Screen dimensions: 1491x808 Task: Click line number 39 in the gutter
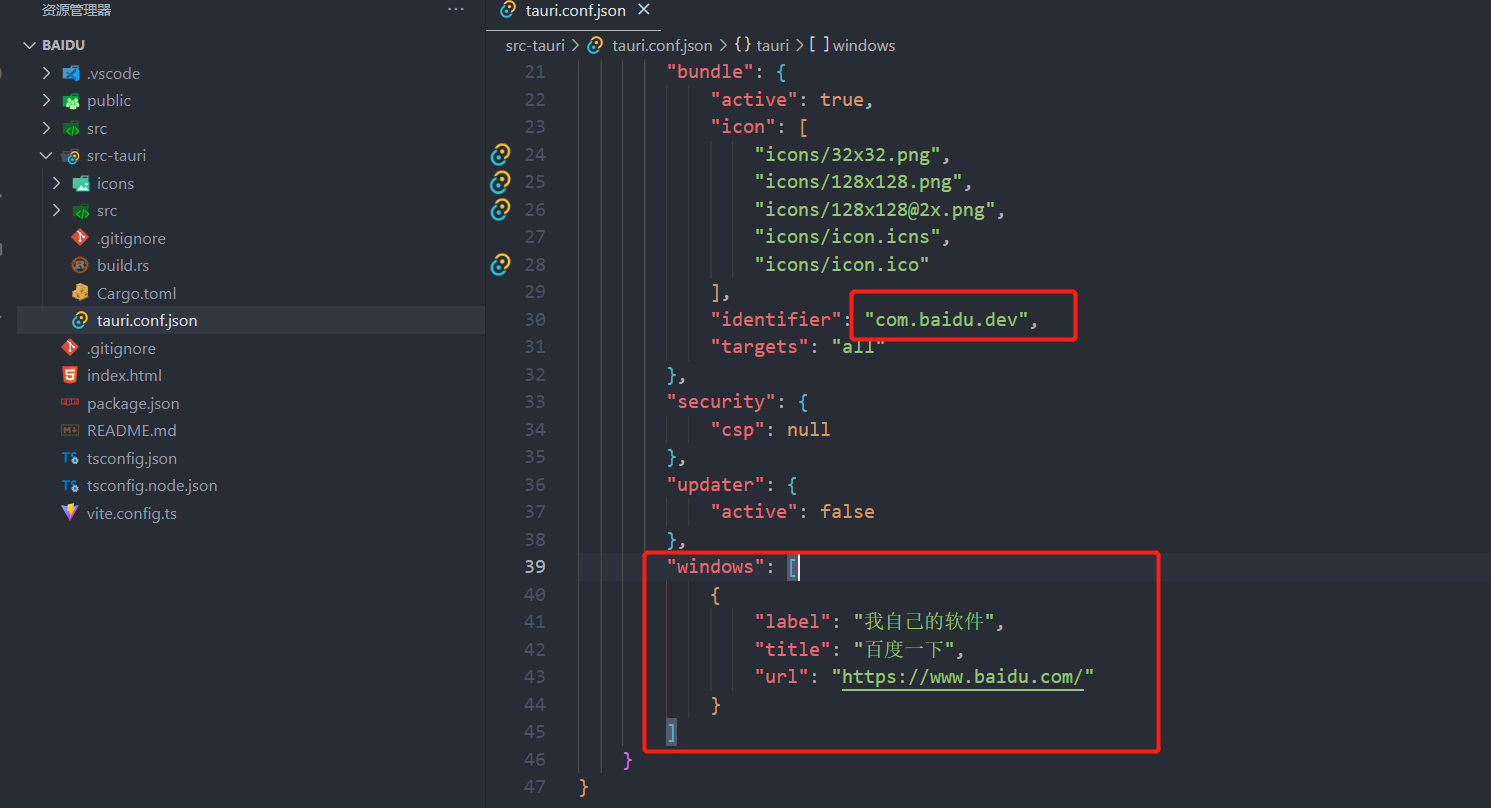tap(535, 566)
